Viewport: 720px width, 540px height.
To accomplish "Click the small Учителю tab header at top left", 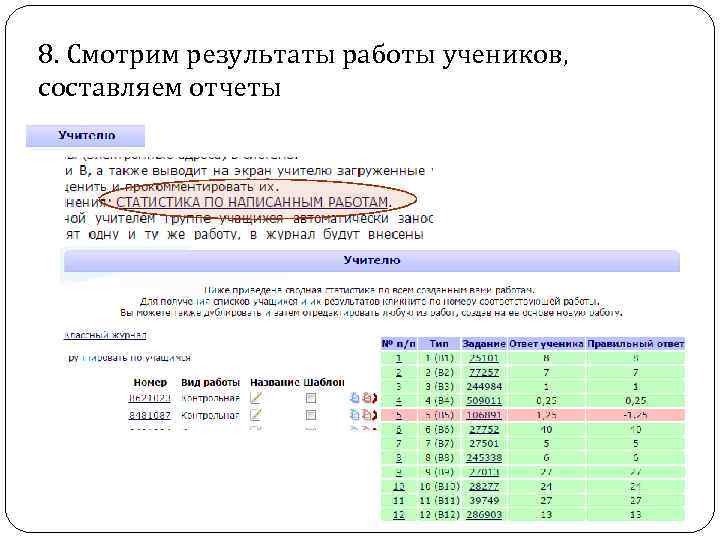I will (86, 136).
